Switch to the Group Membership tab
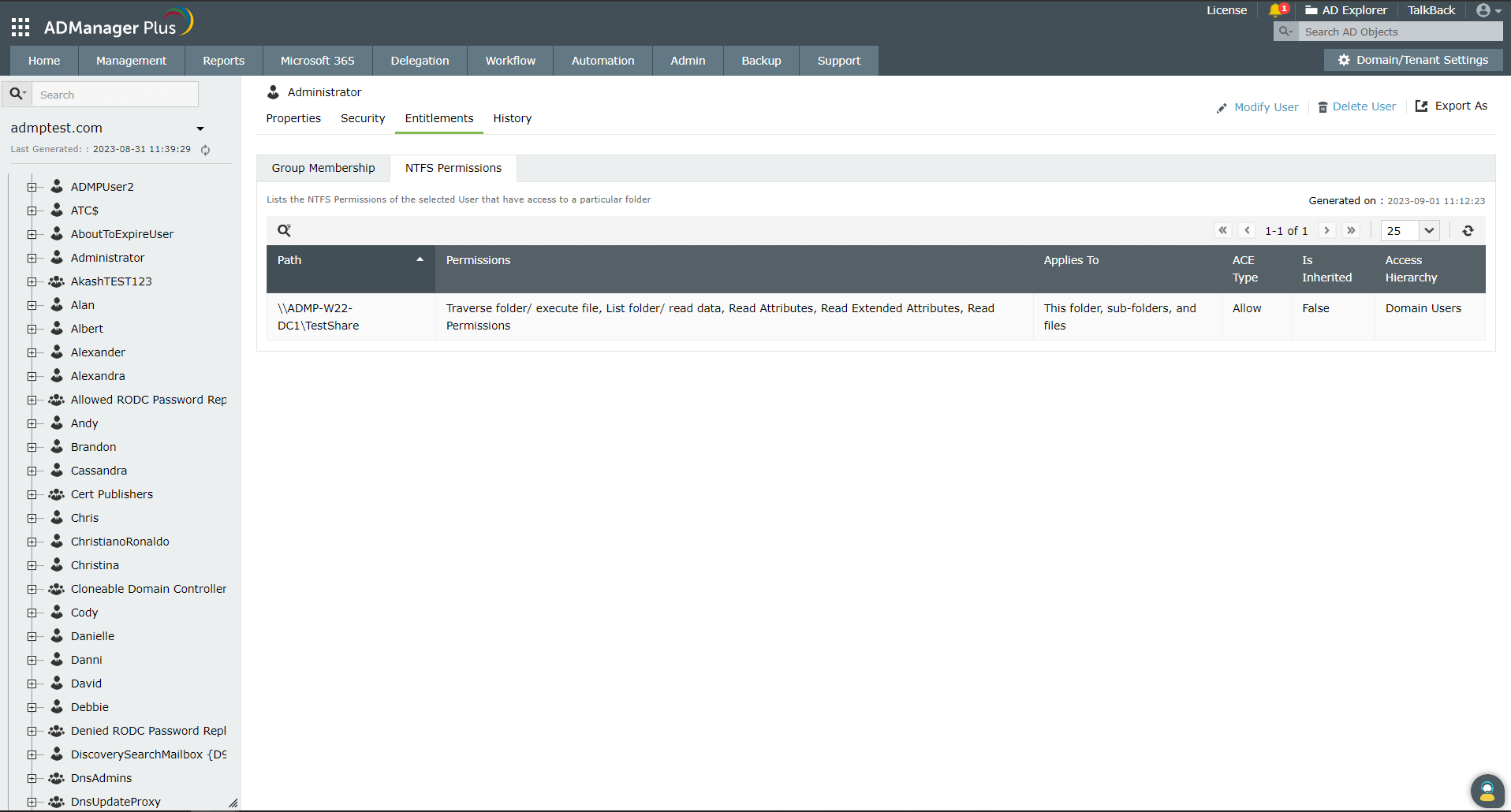 pos(323,168)
